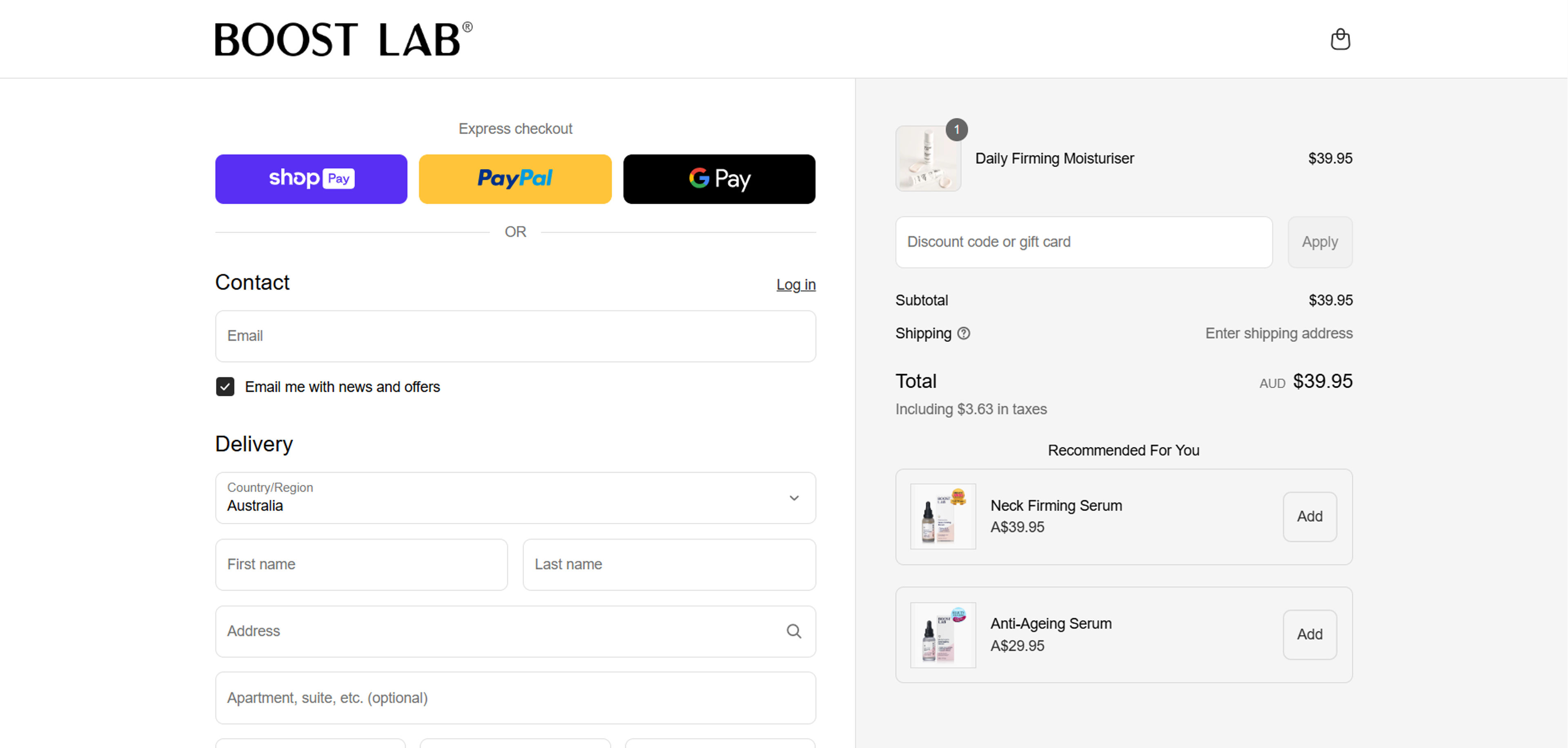Pay with Shop Pay express button
Image resolution: width=1568 pixels, height=748 pixels.
click(x=311, y=179)
